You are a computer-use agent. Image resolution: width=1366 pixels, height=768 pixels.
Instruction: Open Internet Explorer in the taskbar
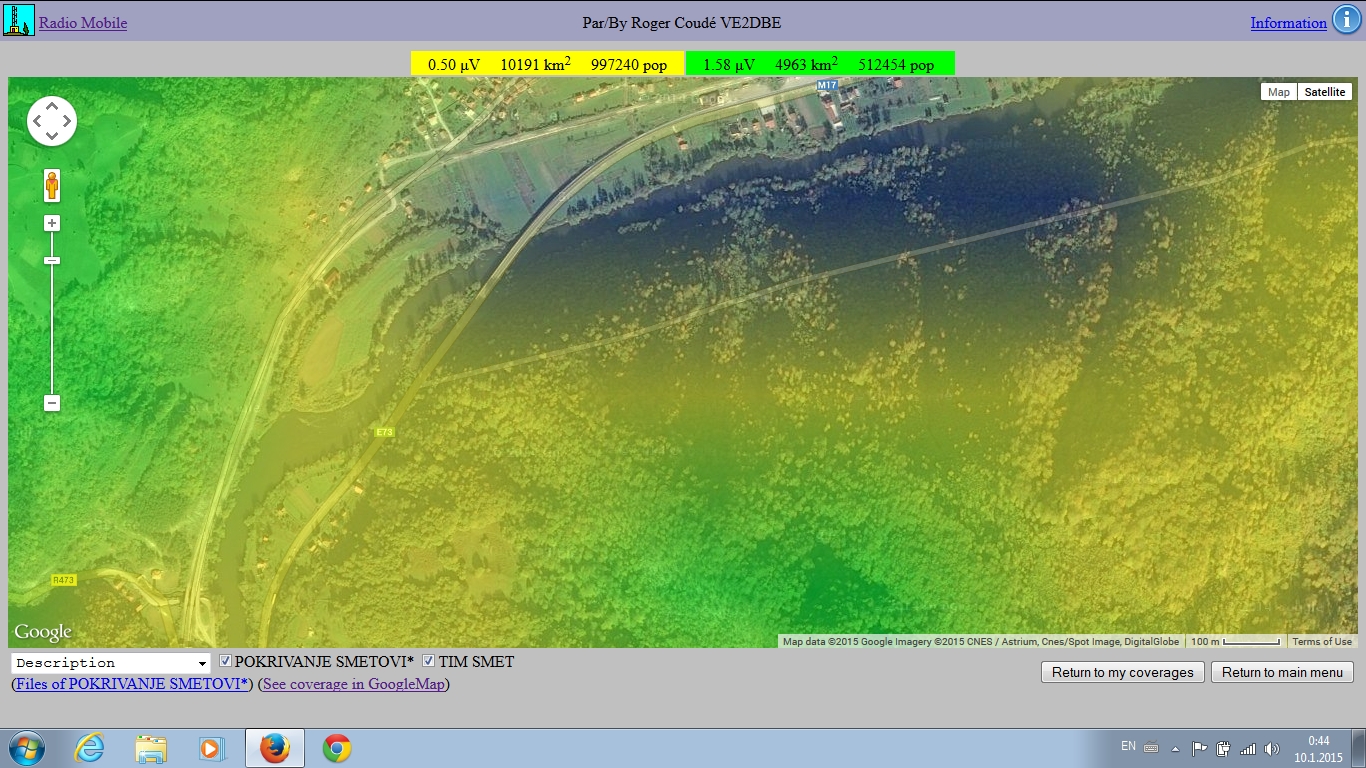90,748
